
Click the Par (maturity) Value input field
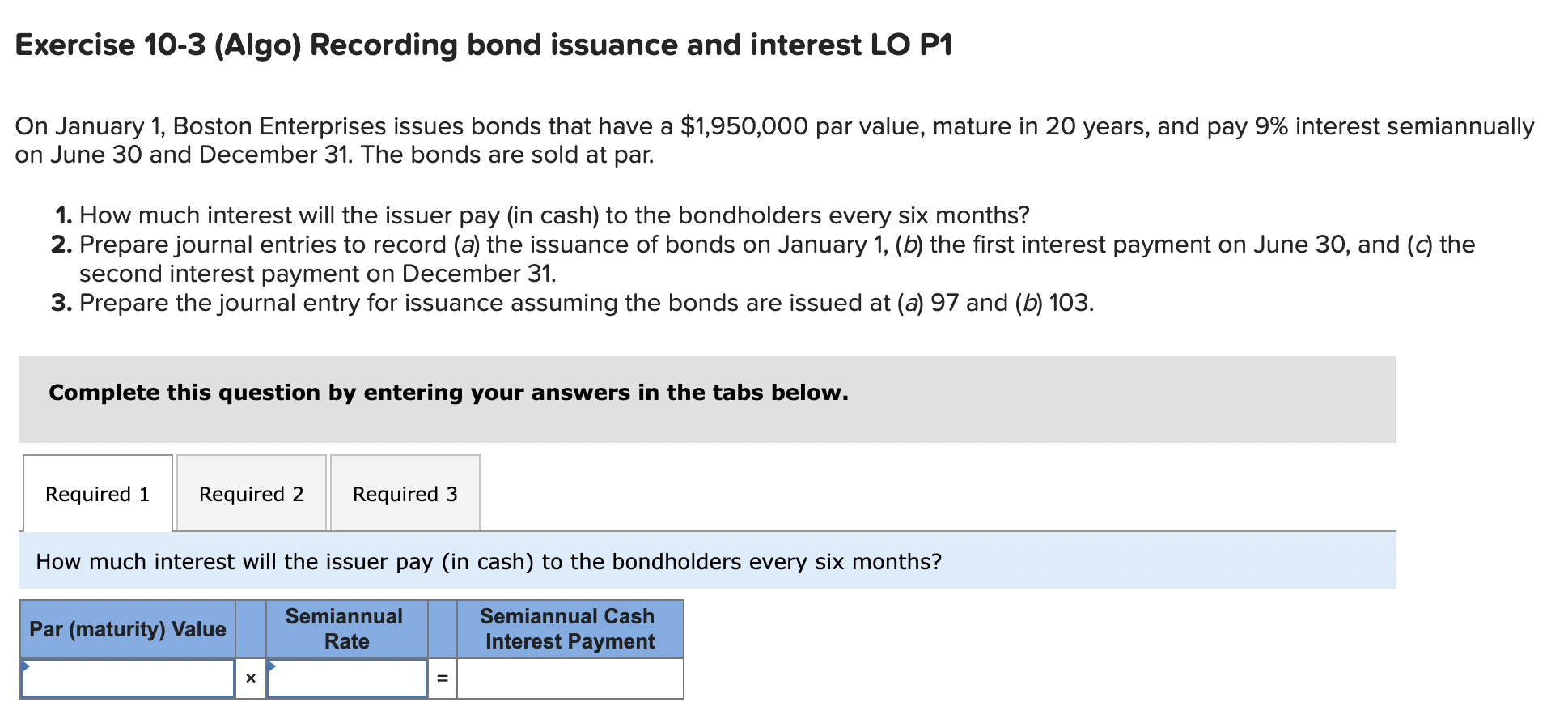[128, 678]
